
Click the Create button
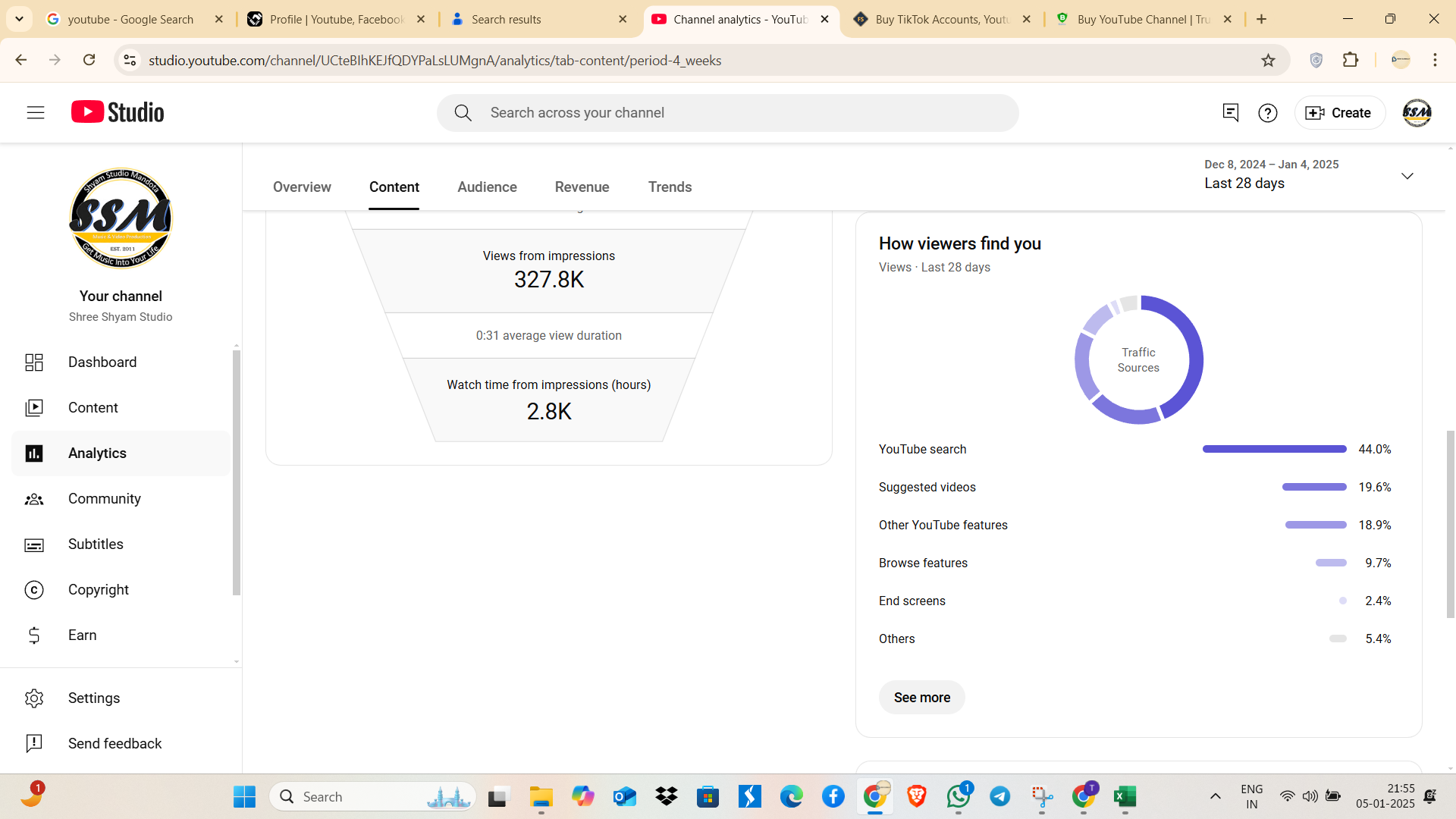(1339, 113)
